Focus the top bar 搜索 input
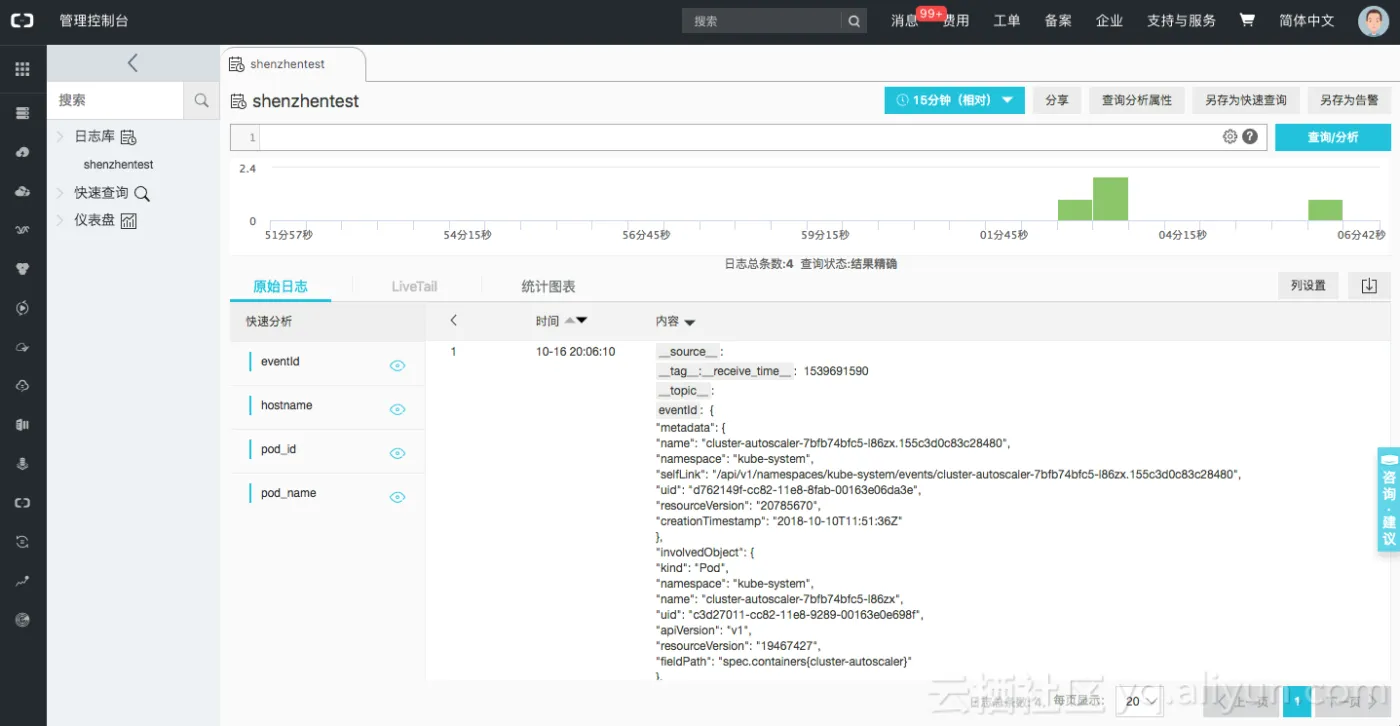1400x726 pixels. (762, 20)
